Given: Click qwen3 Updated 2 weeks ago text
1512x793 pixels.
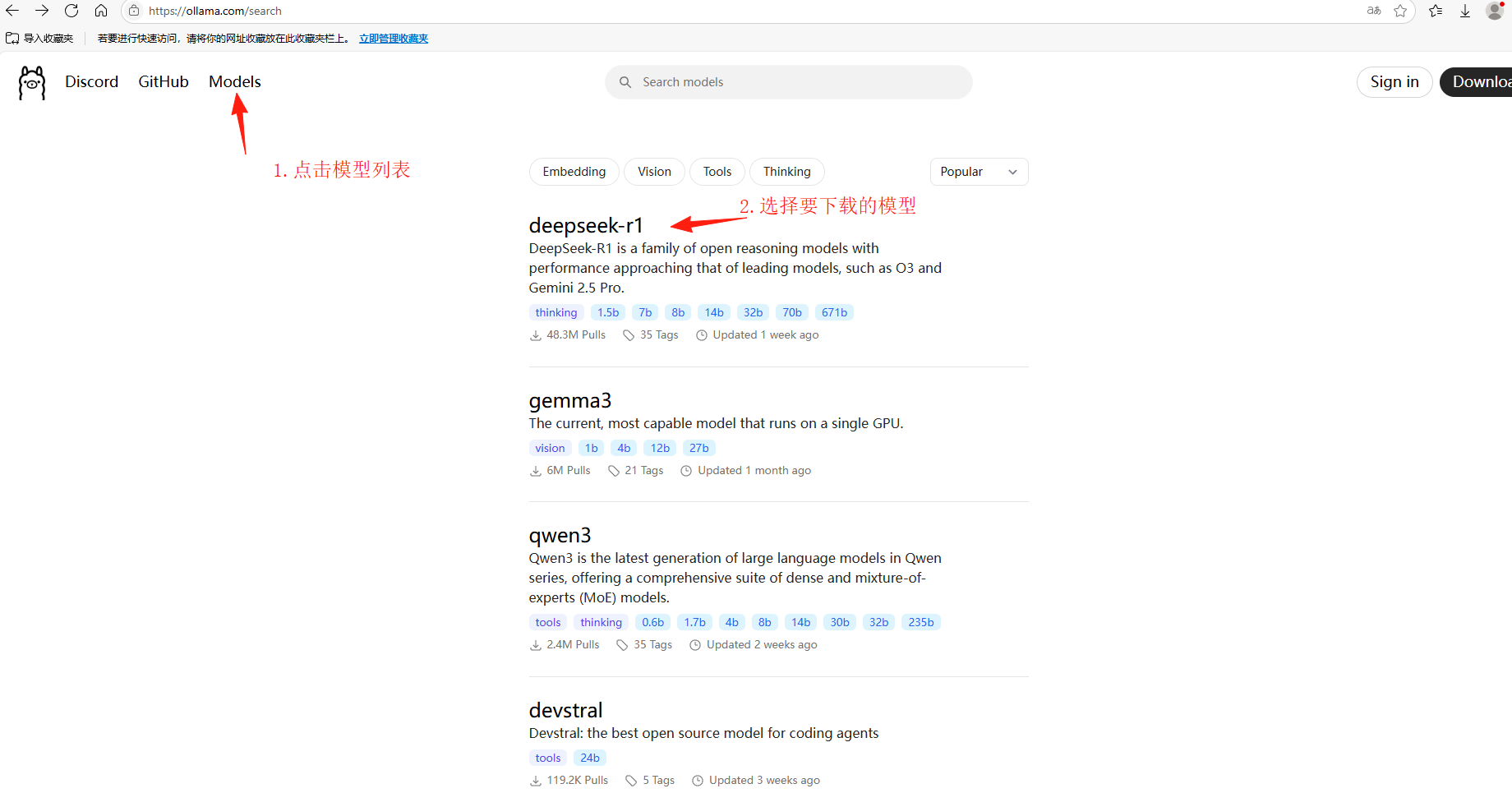Looking at the screenshot, I should pos(762,644).
